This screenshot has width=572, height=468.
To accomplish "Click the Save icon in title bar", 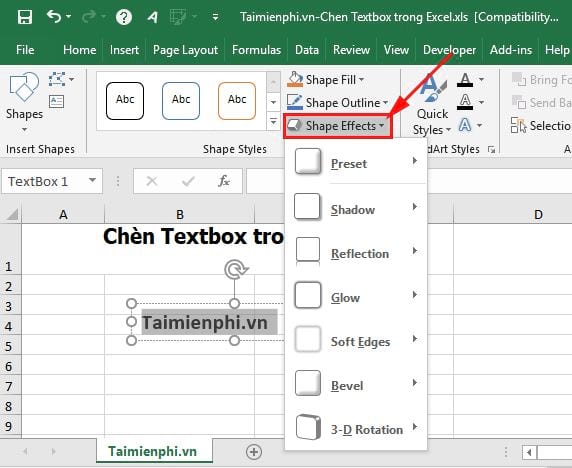I will click(x=25, y=17).
